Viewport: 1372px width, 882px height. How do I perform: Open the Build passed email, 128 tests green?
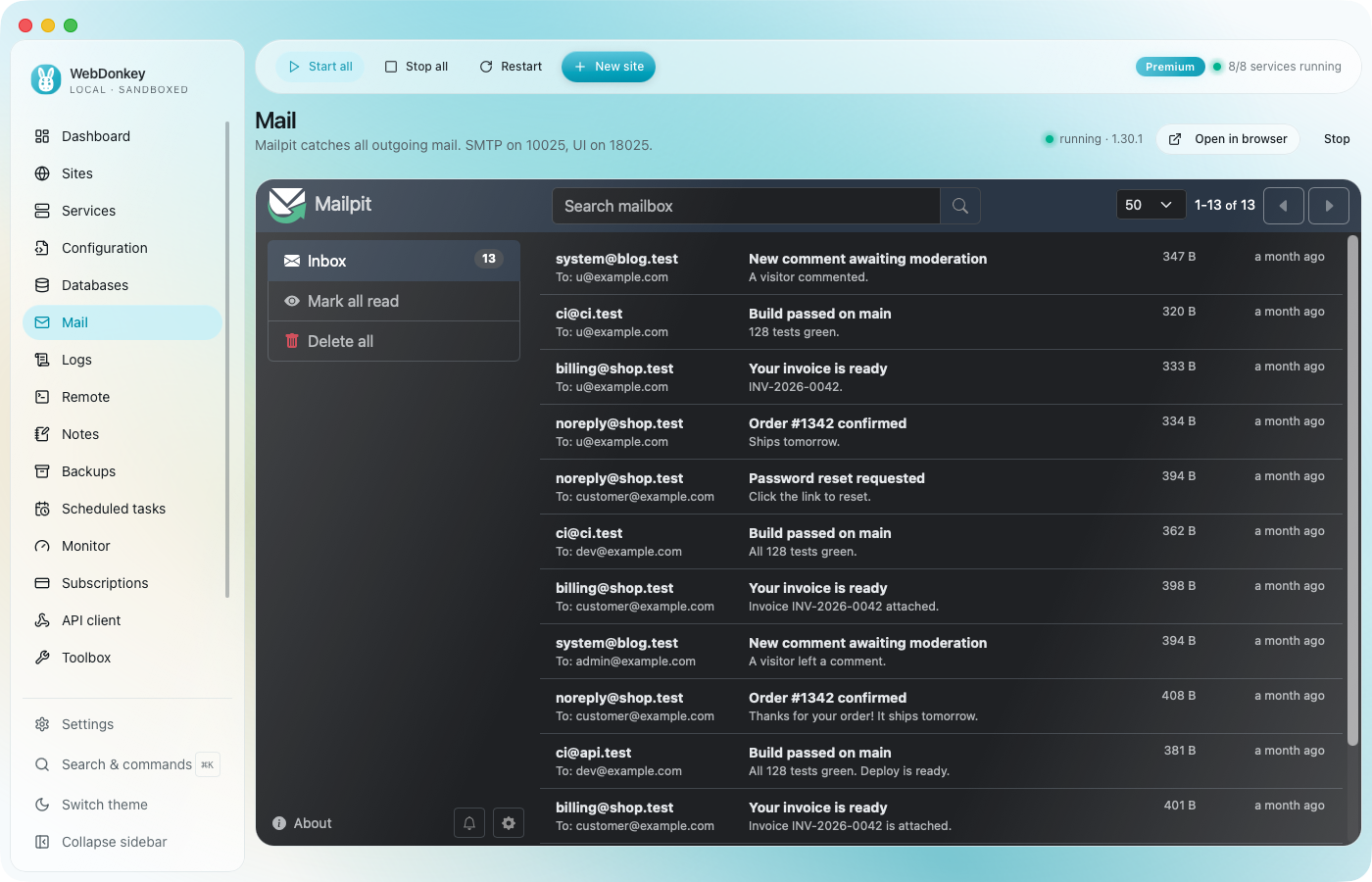click(x=943, y=322)
